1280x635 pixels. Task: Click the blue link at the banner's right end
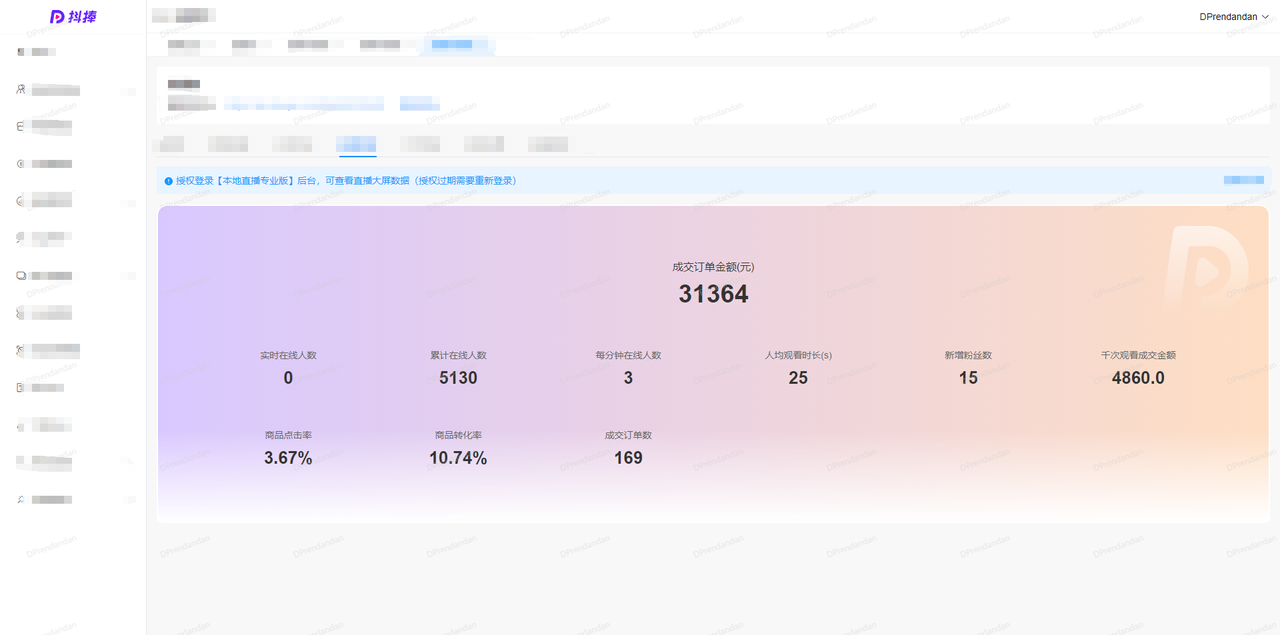point(1244,180)
